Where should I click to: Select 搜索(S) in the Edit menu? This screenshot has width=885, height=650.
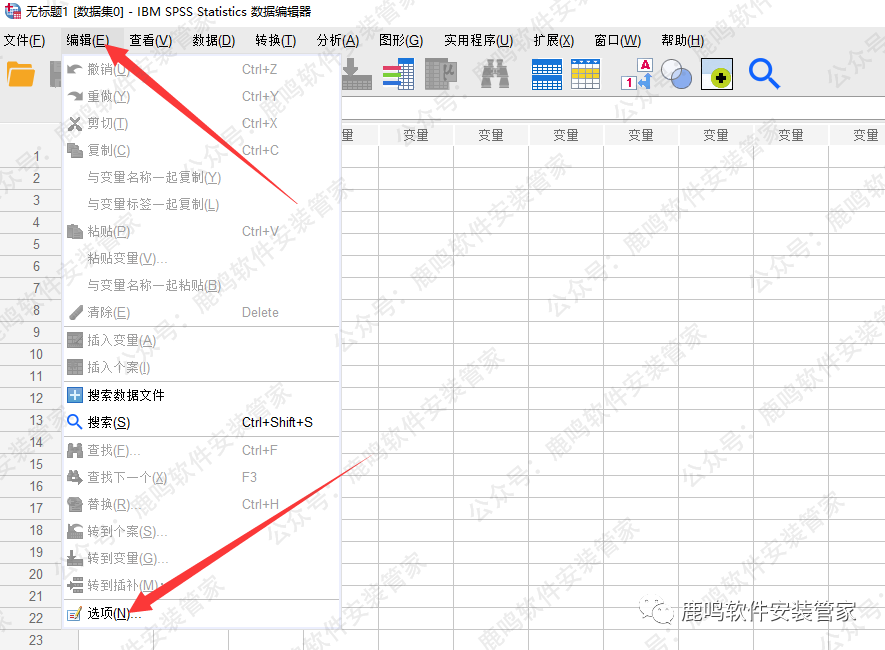click(201, 422)
